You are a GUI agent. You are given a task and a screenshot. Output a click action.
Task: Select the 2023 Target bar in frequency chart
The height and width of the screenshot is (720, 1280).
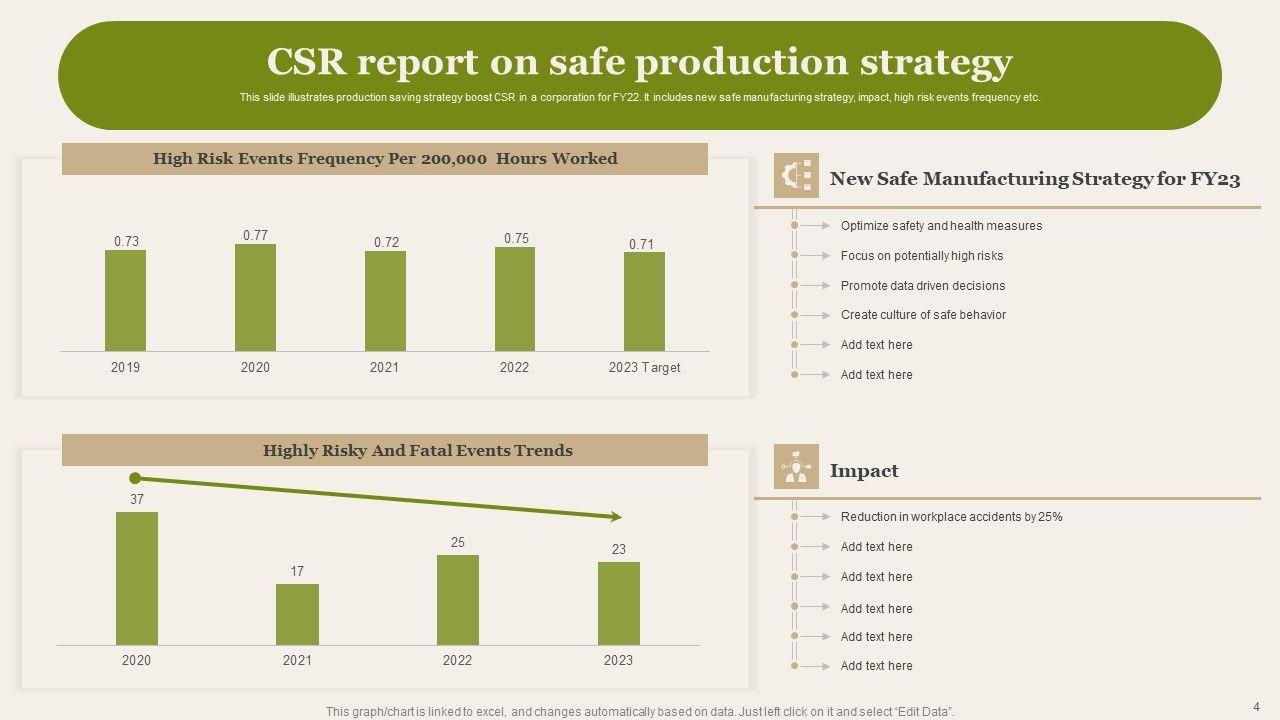(644, 301)
